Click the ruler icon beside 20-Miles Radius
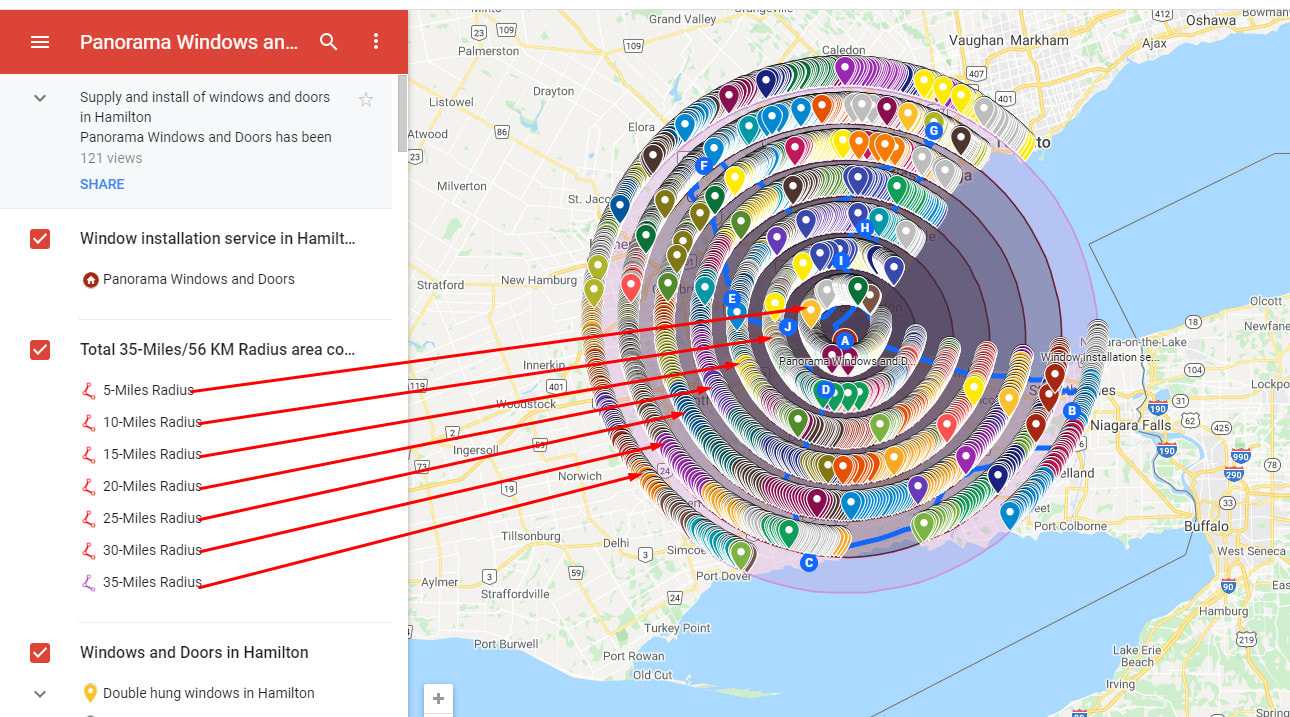Screen dimensions: 1290x717 (88, 486)
